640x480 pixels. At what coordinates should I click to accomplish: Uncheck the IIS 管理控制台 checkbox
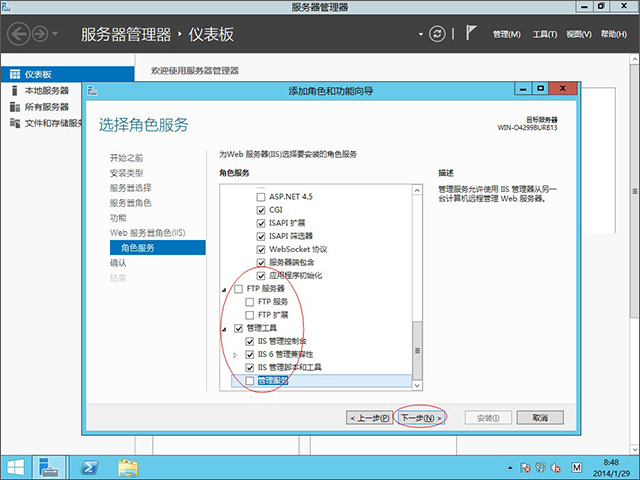(249, 341)
